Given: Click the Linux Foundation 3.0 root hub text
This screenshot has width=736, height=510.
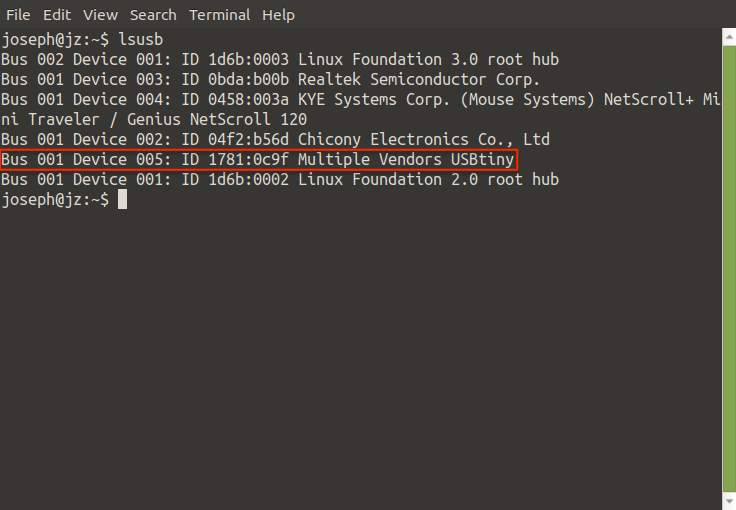Looking at the screenshot, I should click(428, 60).
